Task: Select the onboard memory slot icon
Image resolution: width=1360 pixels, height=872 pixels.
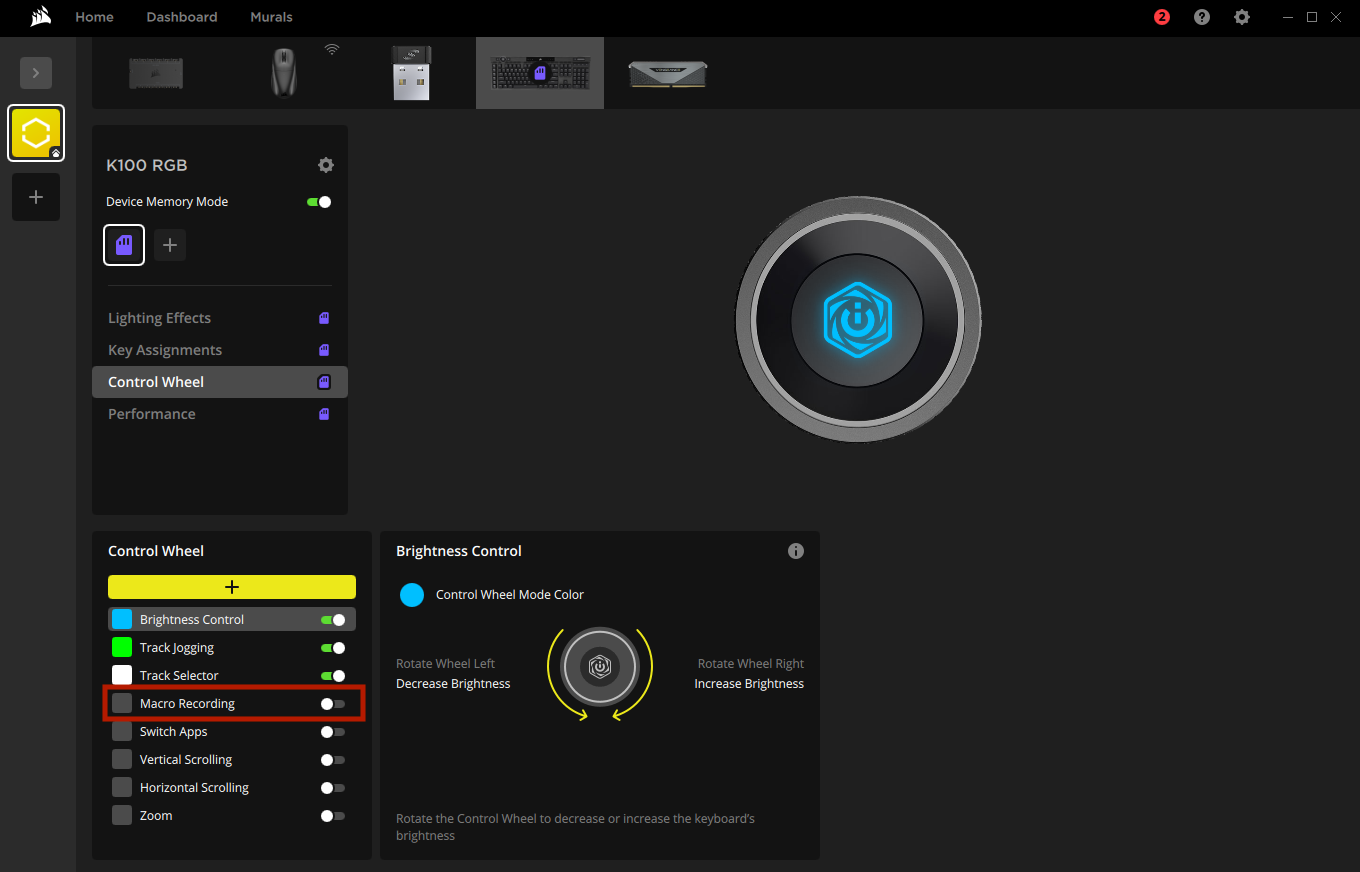Action: pyautogui.click(x=124, y=245)
